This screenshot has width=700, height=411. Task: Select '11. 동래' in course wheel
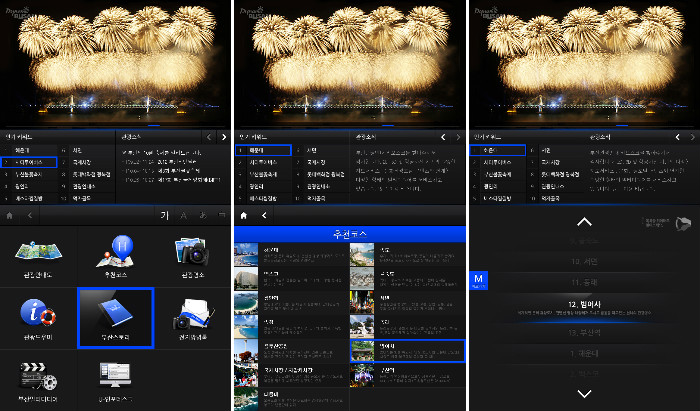tap(584, 282)
